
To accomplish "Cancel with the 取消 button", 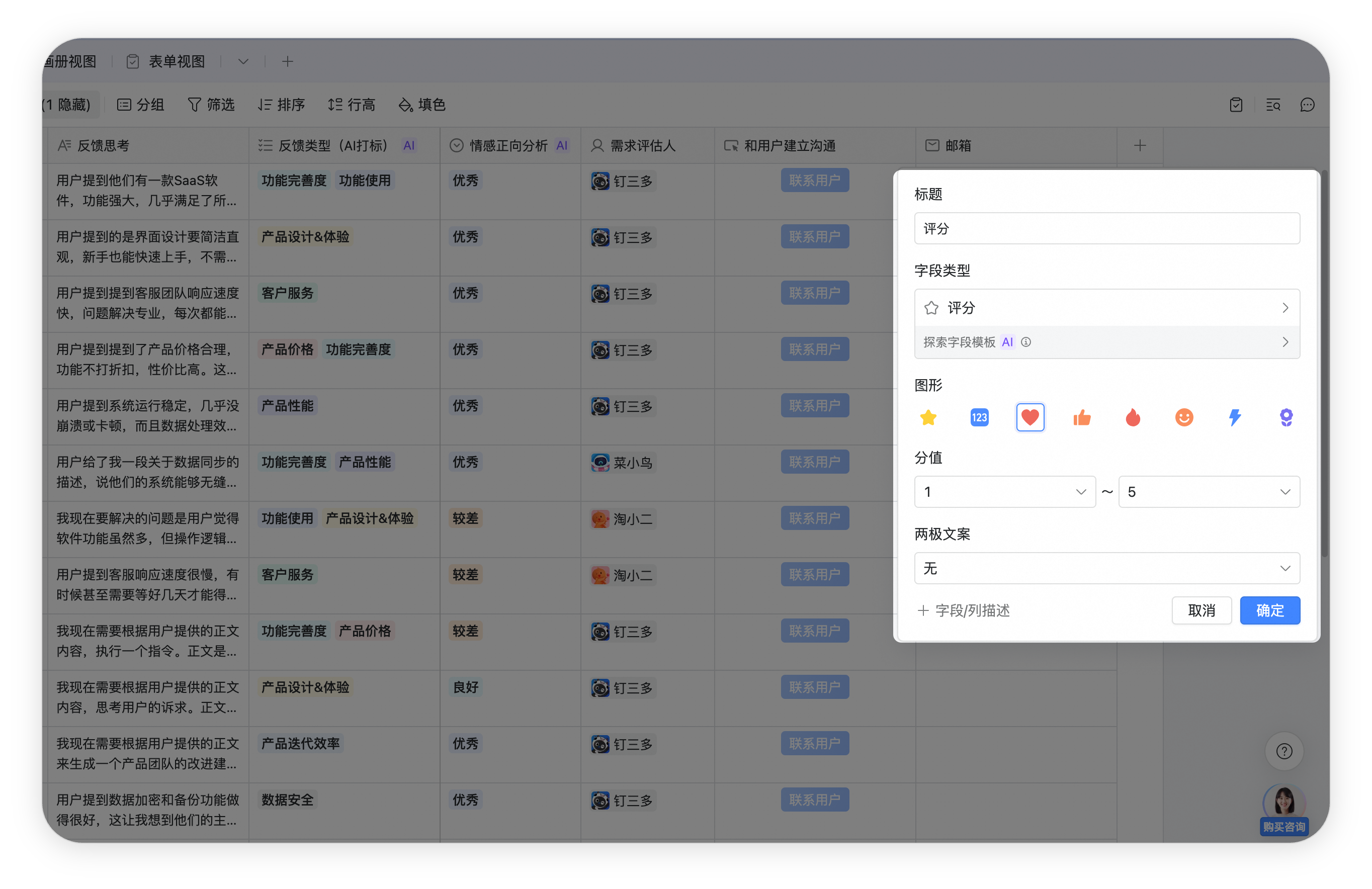I will pos(1202,610).
